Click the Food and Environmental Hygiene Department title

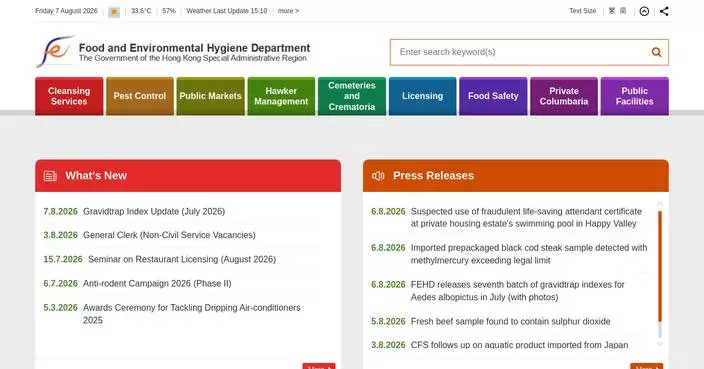(194, 48)
